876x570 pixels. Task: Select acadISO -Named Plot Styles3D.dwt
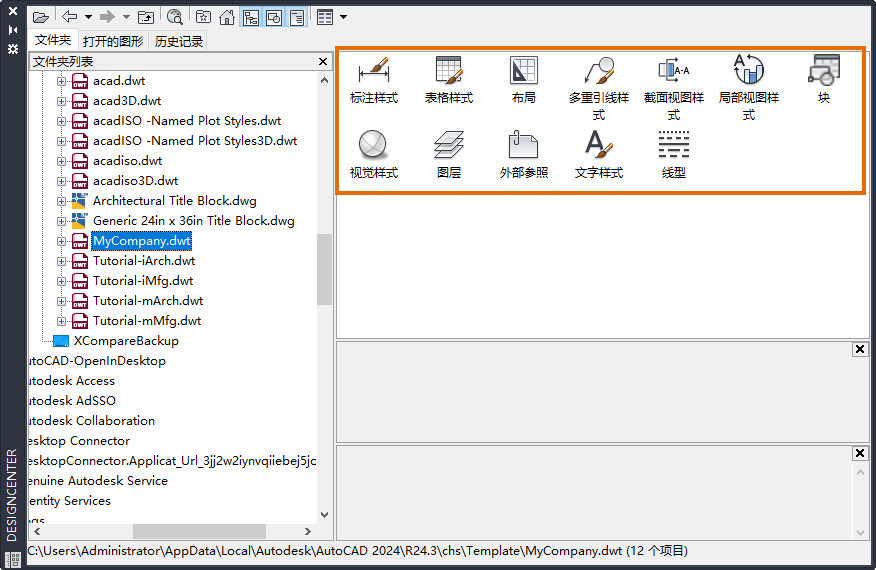click(x=195, y=141)
